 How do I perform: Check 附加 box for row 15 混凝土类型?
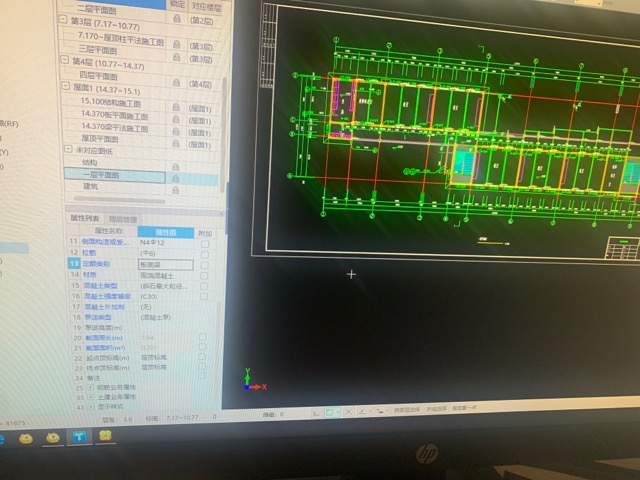(x=204, y=287)
